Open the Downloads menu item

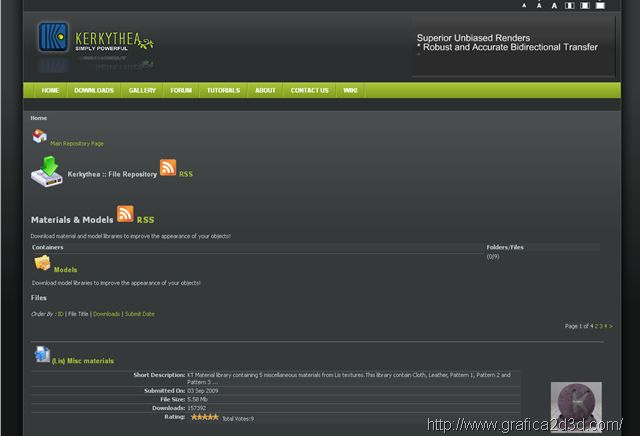[94, 90]
